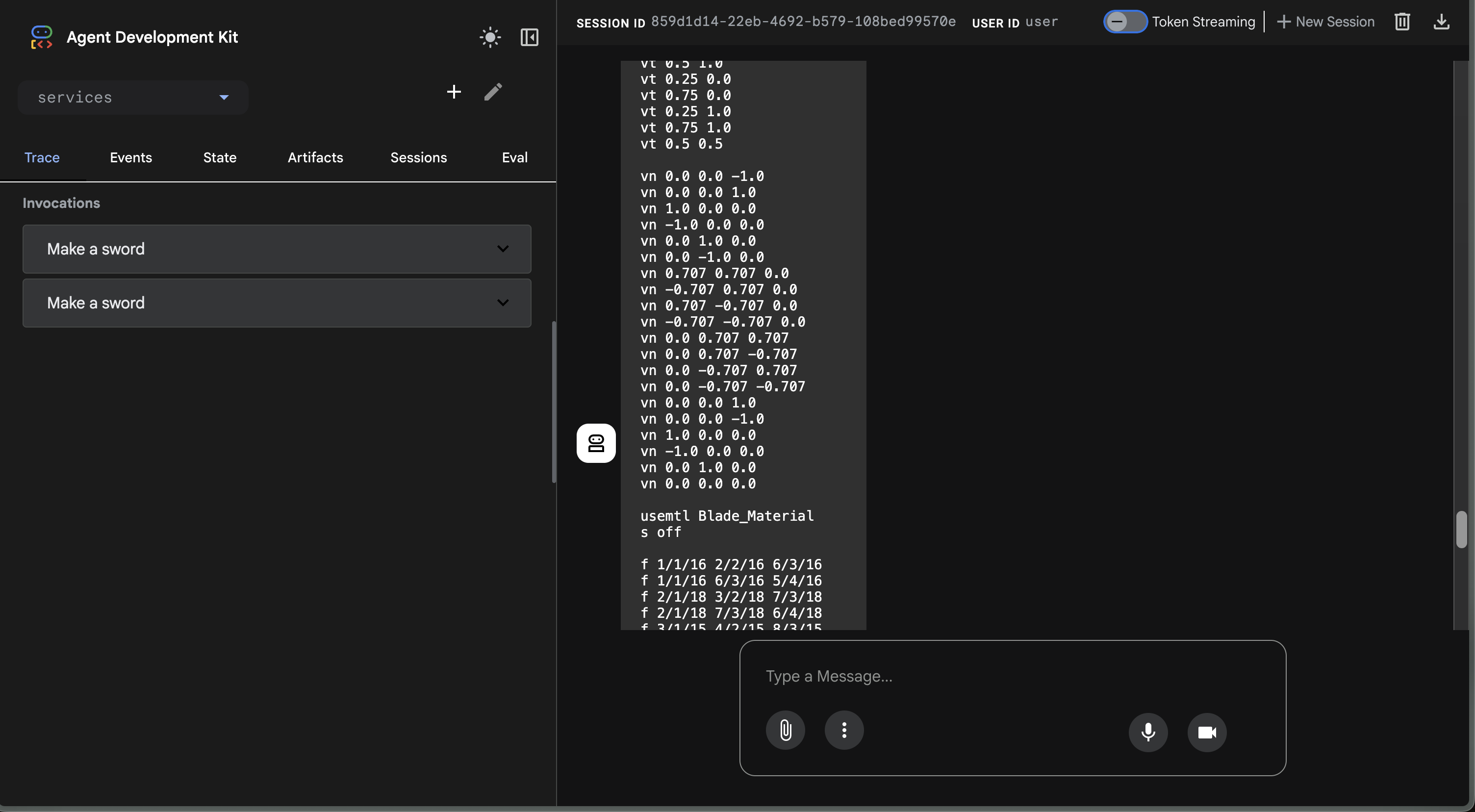This screenshot has width=1475, height=812.
Task: Click the chat scrollbar thumb
Action: [x=1461, y=529]
